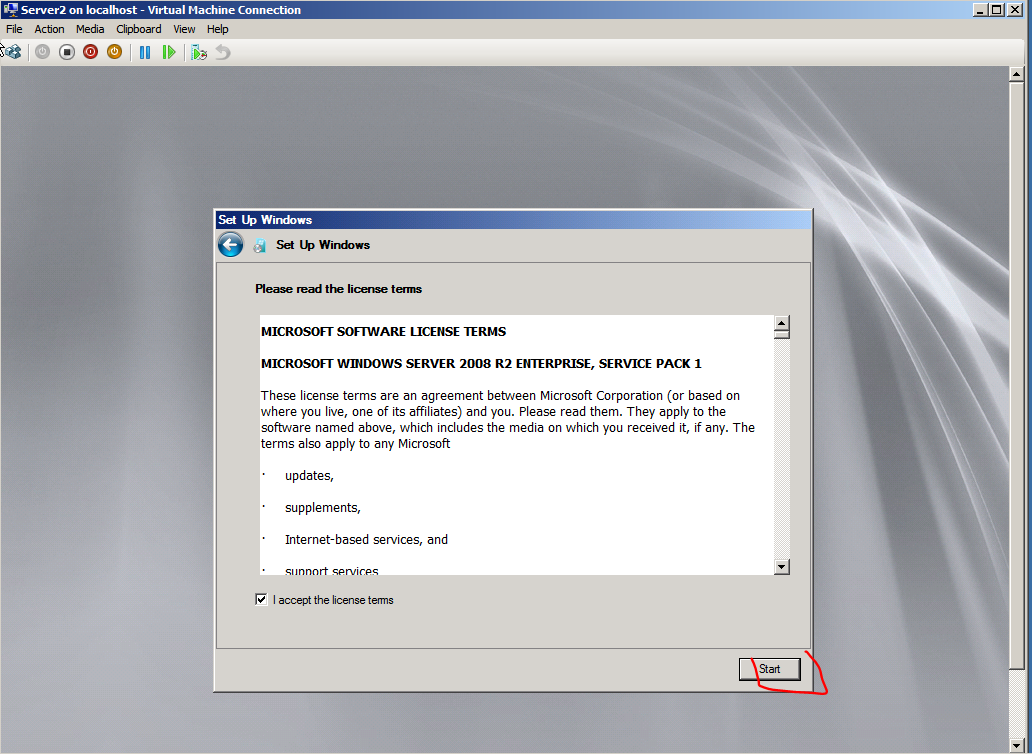Turn off the VM with the black stop icon
Image resolution: width=1032 pixels, height=754 pixels.
(66, 52)
